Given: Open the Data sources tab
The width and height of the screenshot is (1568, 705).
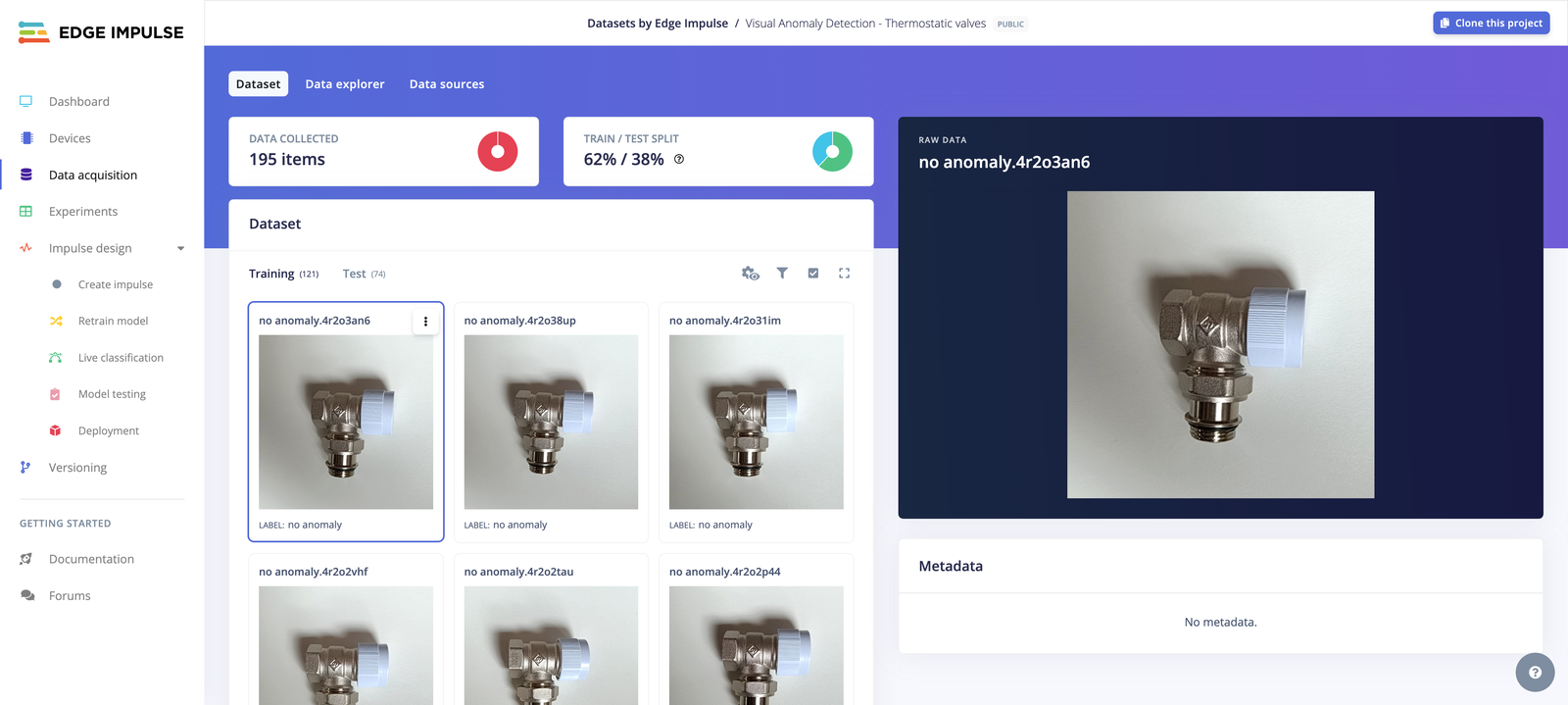Looking at the screenshot, I should (x=447, y=84).
